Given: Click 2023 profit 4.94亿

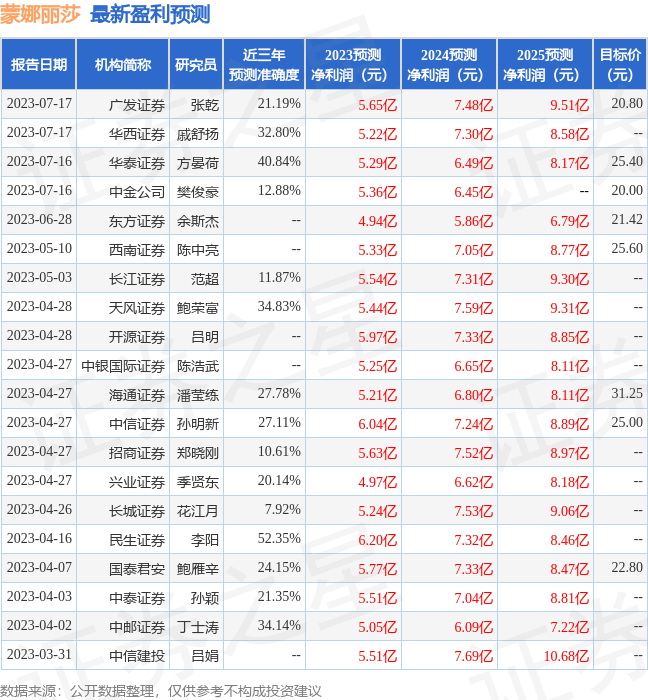Looking at the screenshot, I should (378, 221).
